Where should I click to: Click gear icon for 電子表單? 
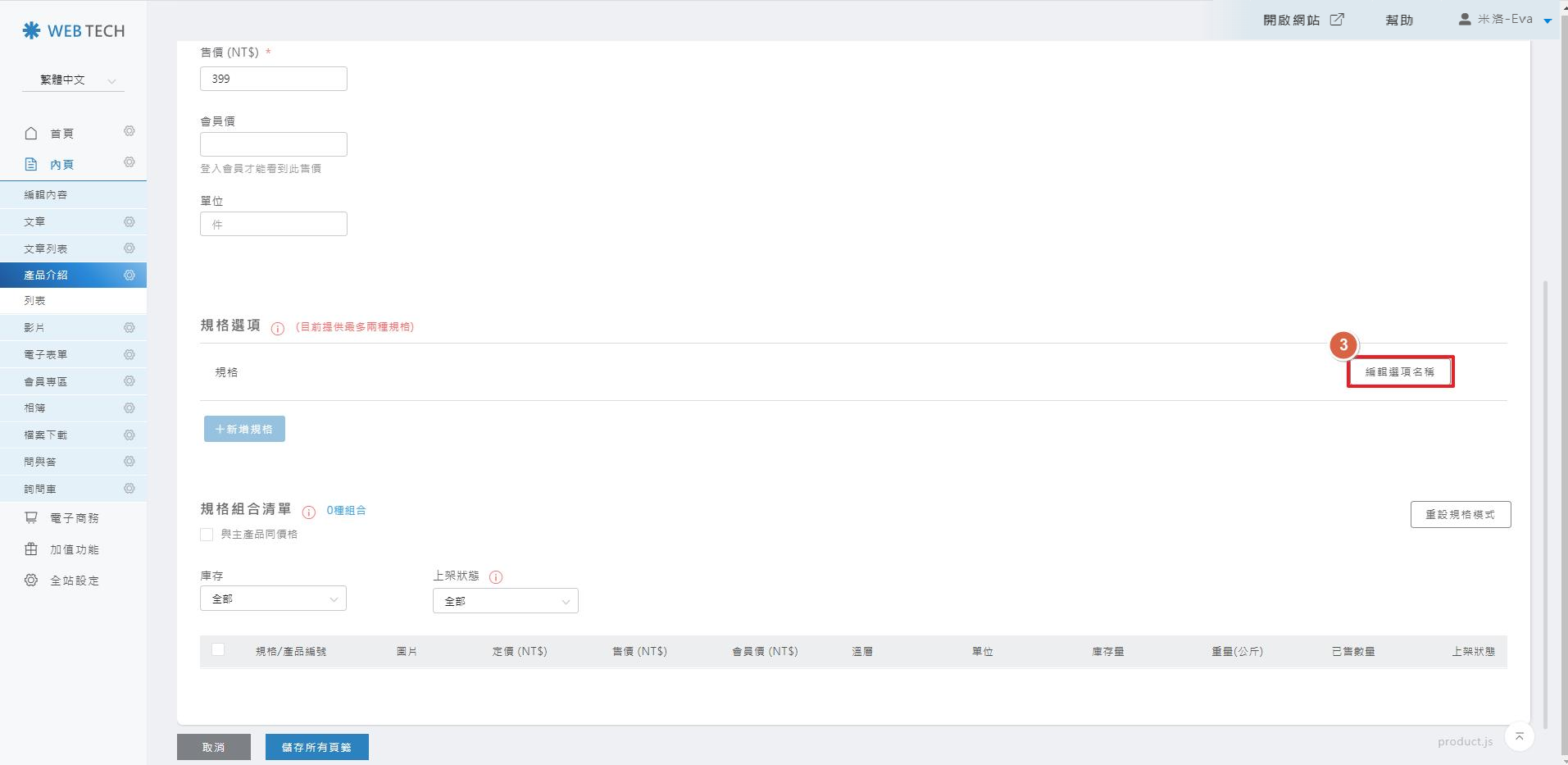130,354
